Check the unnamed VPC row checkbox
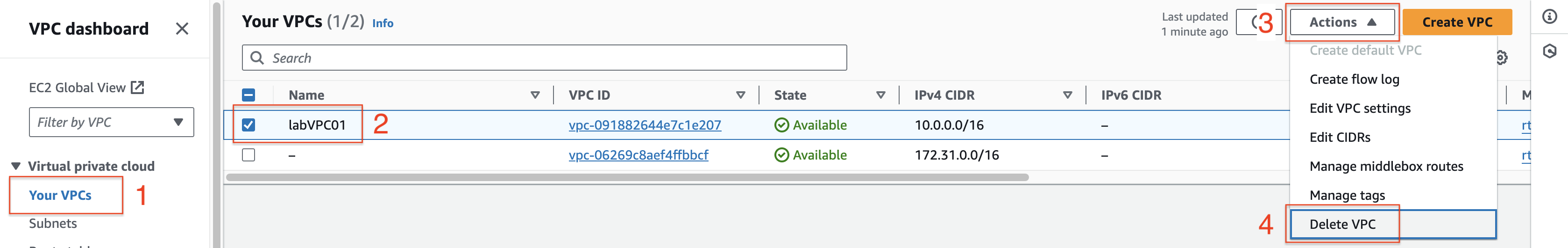 click(x=248, y=155)
